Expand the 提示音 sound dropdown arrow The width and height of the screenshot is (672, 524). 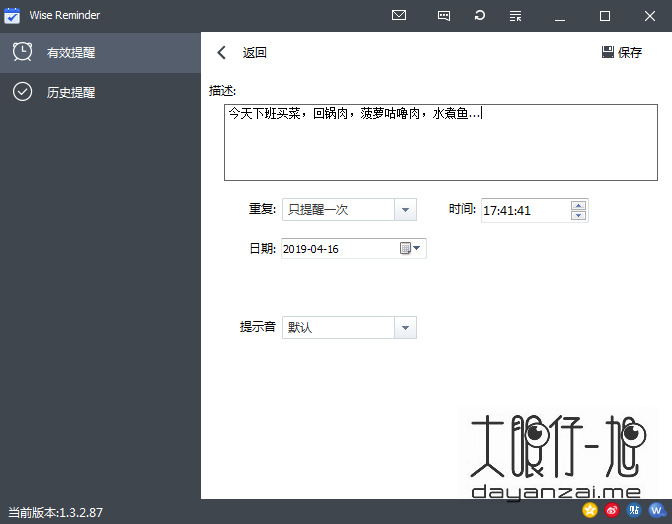point(405,328)
